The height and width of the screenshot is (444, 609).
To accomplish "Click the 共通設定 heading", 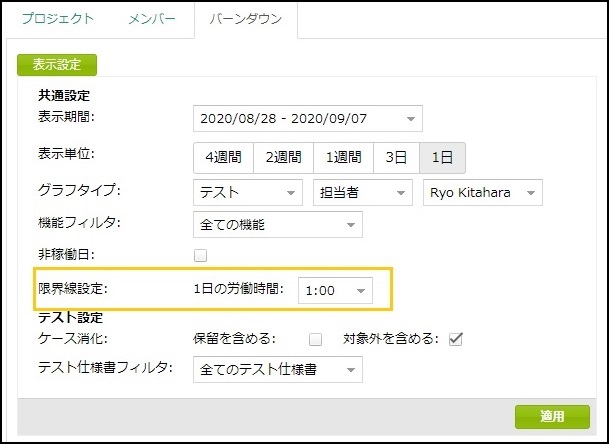I will [64, 95].
